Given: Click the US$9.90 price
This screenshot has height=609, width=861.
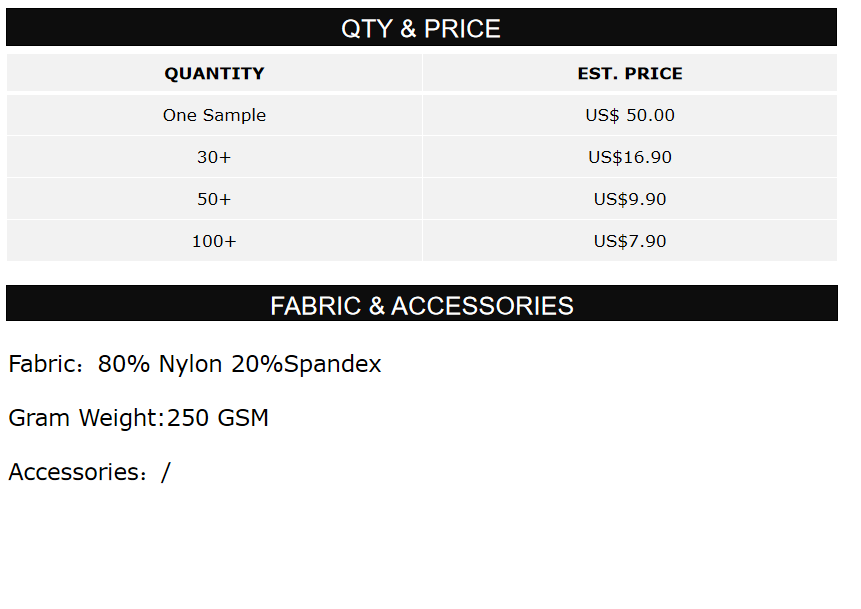Looking at the screenshot, I should [x=630, y=199].
